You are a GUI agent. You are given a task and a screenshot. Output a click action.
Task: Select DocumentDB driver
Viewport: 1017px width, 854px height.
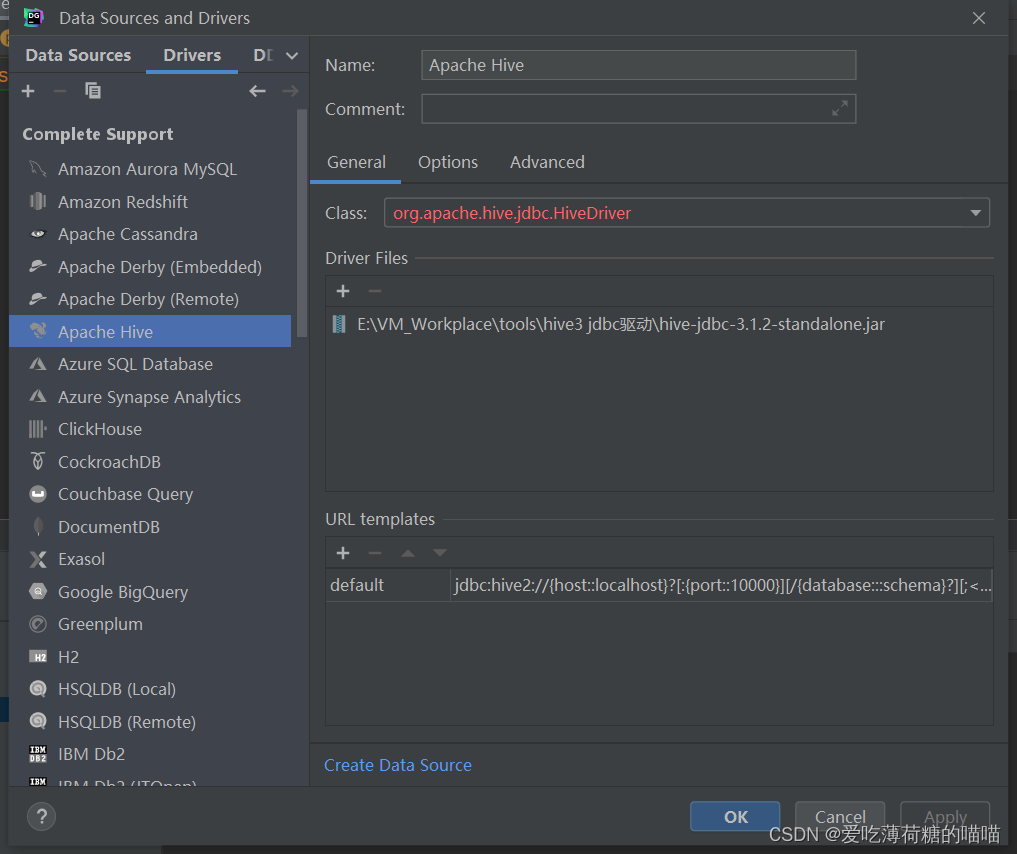pos(150,527)
